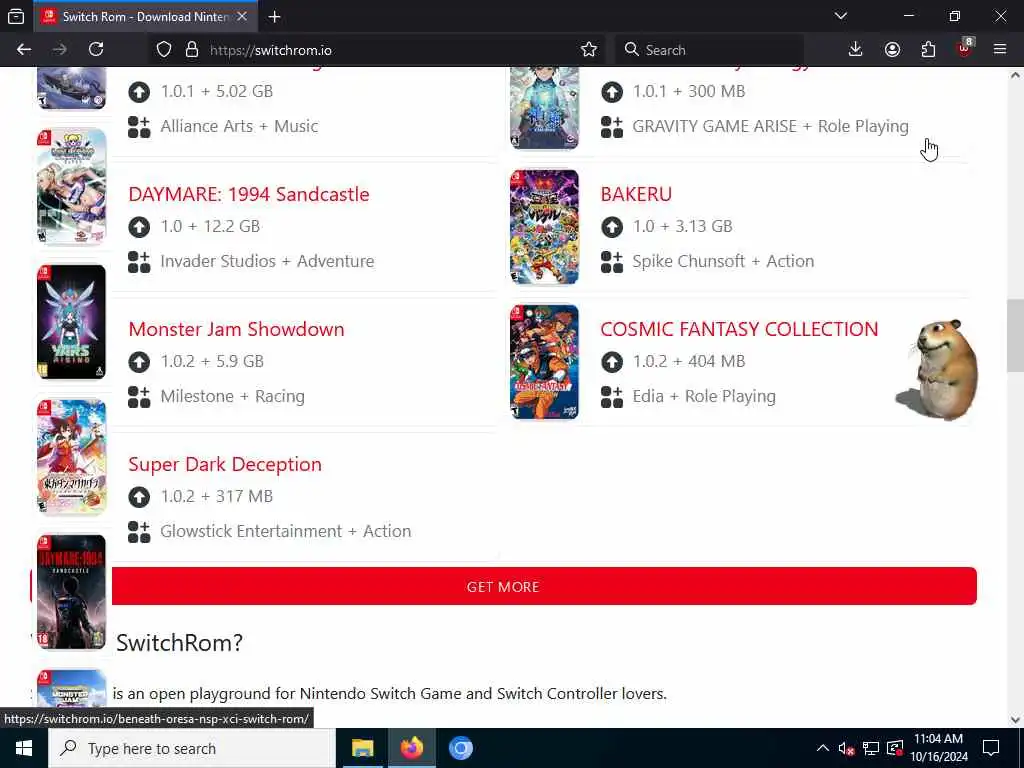This screenshot has width=1024, height=768.
Task: Click category icon beside Edia + Role Playing
Action: (612, 396)
